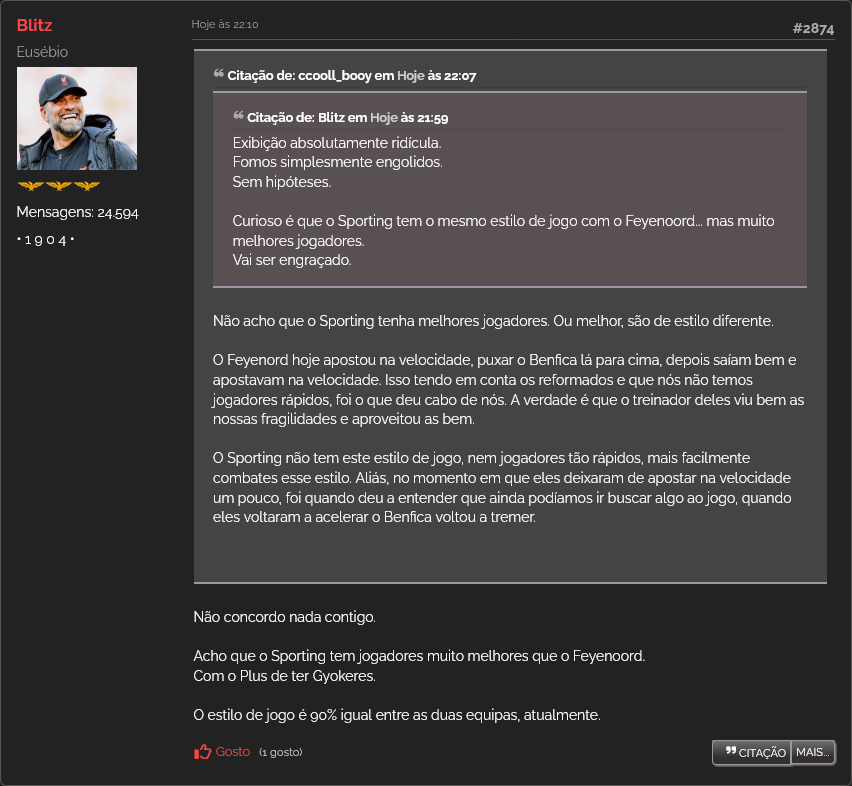The width and height of the screenshot is (852, 786).
Task: Click the • 1 9 0 4 • user text
Action: pyautogui.click(x=46, y=240)
